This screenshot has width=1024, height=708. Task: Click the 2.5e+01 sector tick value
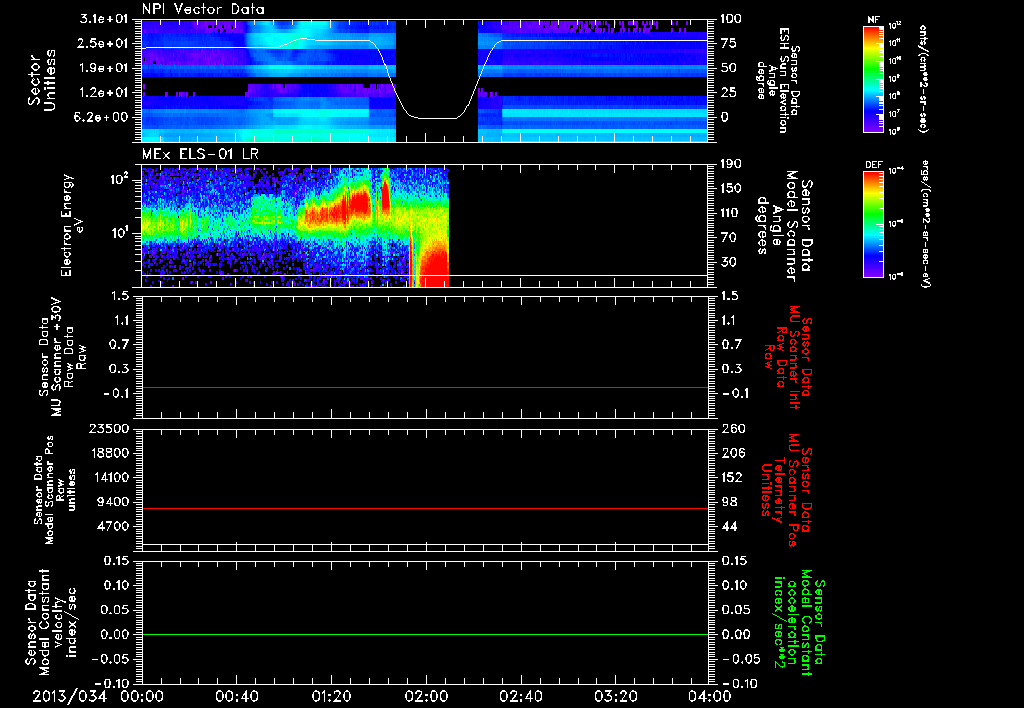(x=104, y=43)
